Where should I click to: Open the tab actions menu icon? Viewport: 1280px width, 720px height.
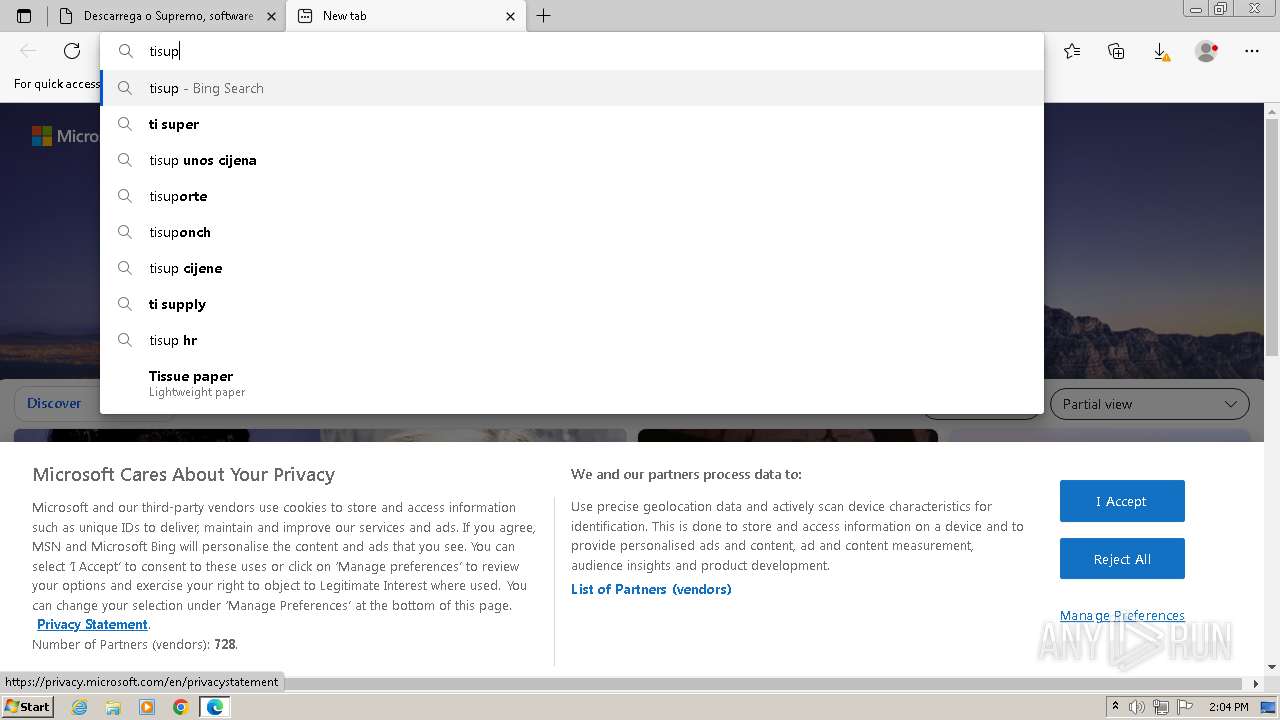(24, 16)
